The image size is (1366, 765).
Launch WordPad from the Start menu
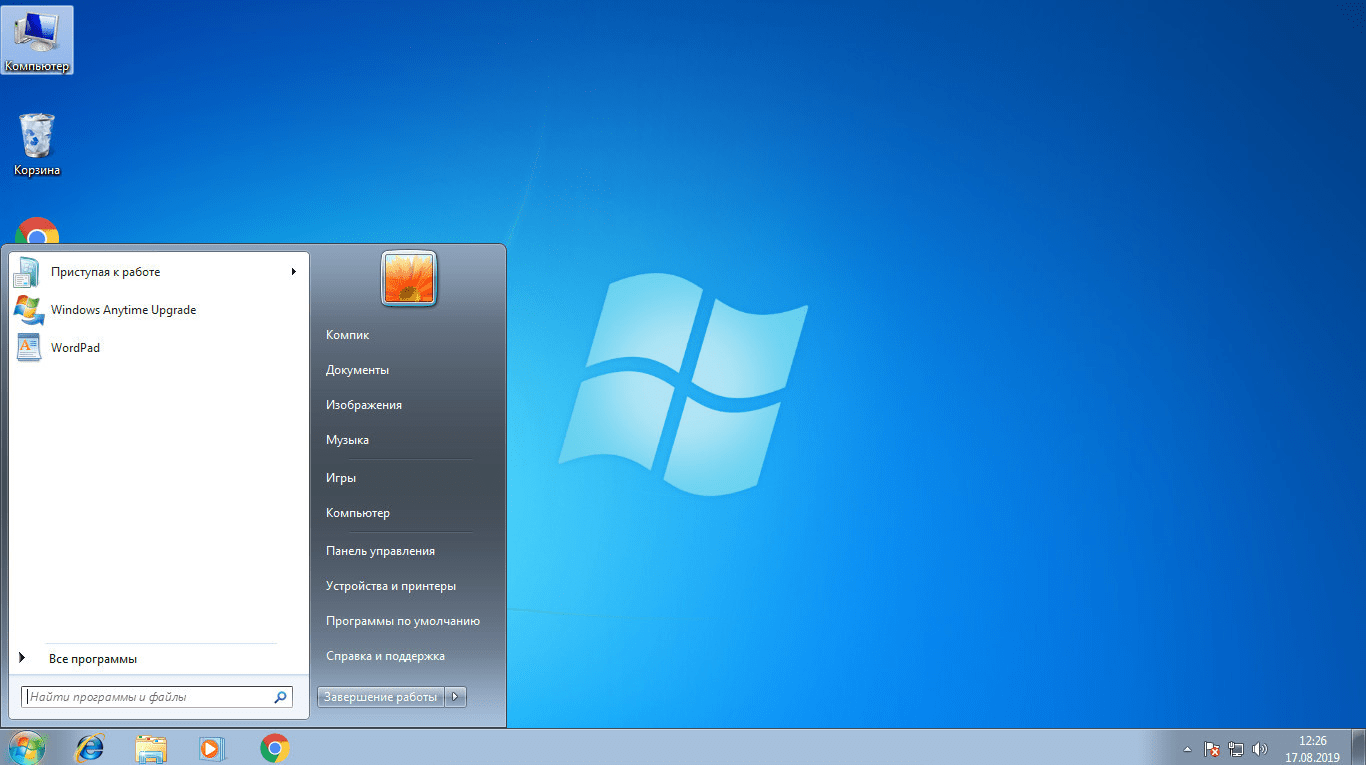click(75, 348)
